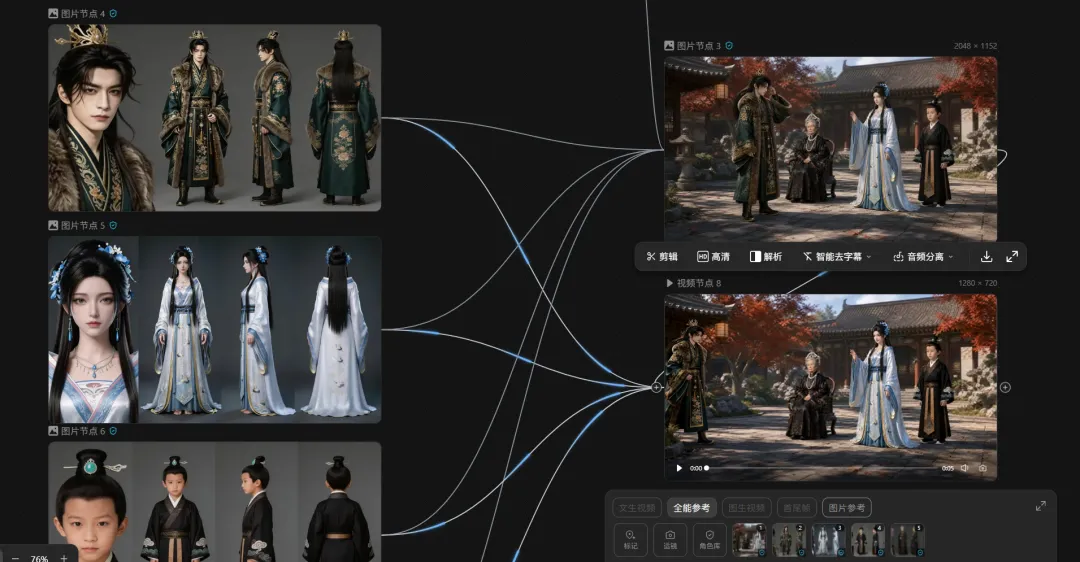
Task: Select reference thumbnail number 3
Action: pos(828,539)
